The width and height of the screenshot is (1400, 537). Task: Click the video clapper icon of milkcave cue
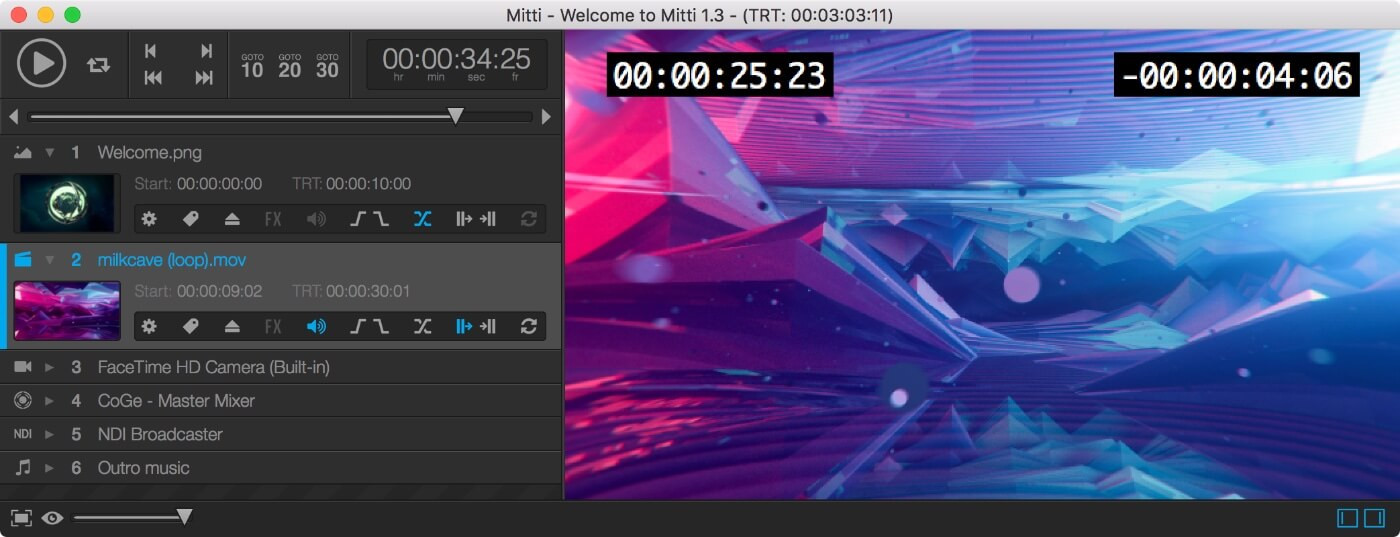click(x=23, y=259)
